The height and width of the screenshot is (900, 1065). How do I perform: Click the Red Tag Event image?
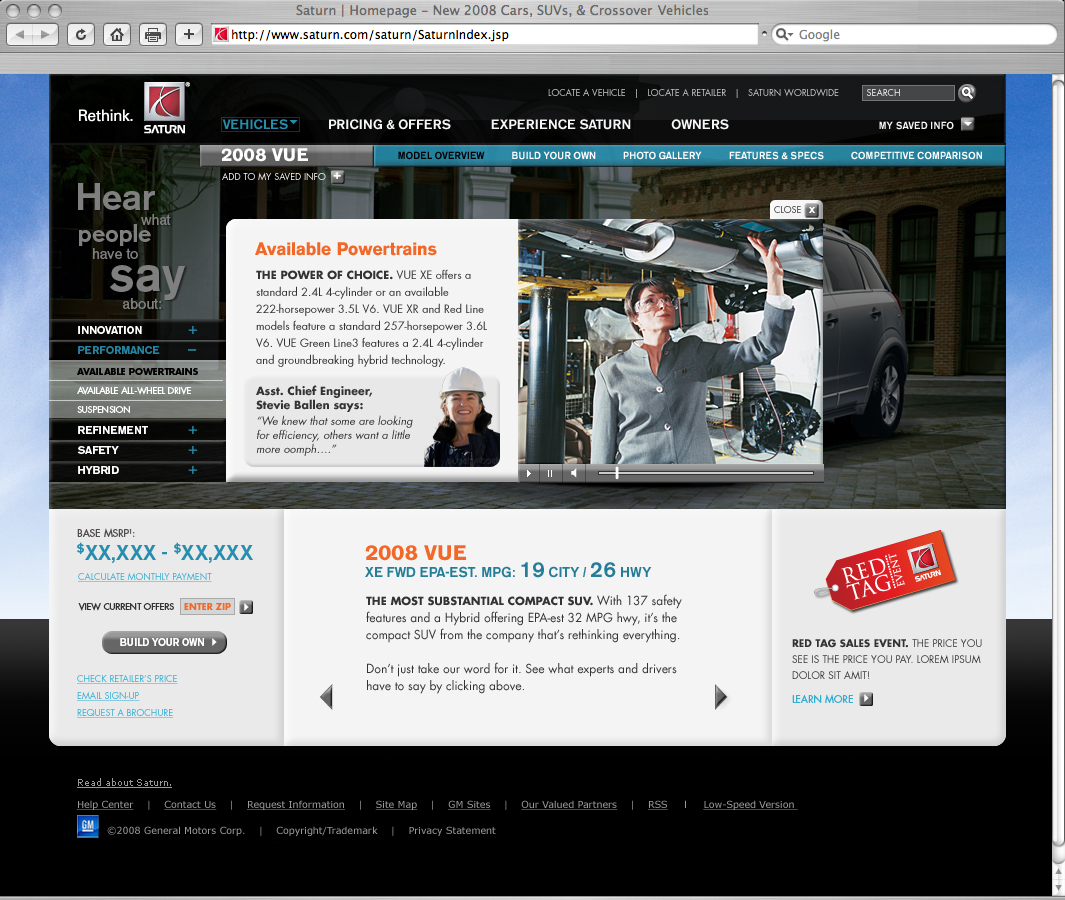[x=886, y=571]
